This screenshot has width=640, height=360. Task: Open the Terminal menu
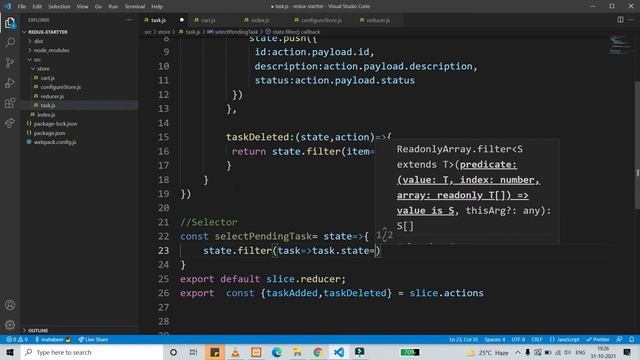pos(135,7)
